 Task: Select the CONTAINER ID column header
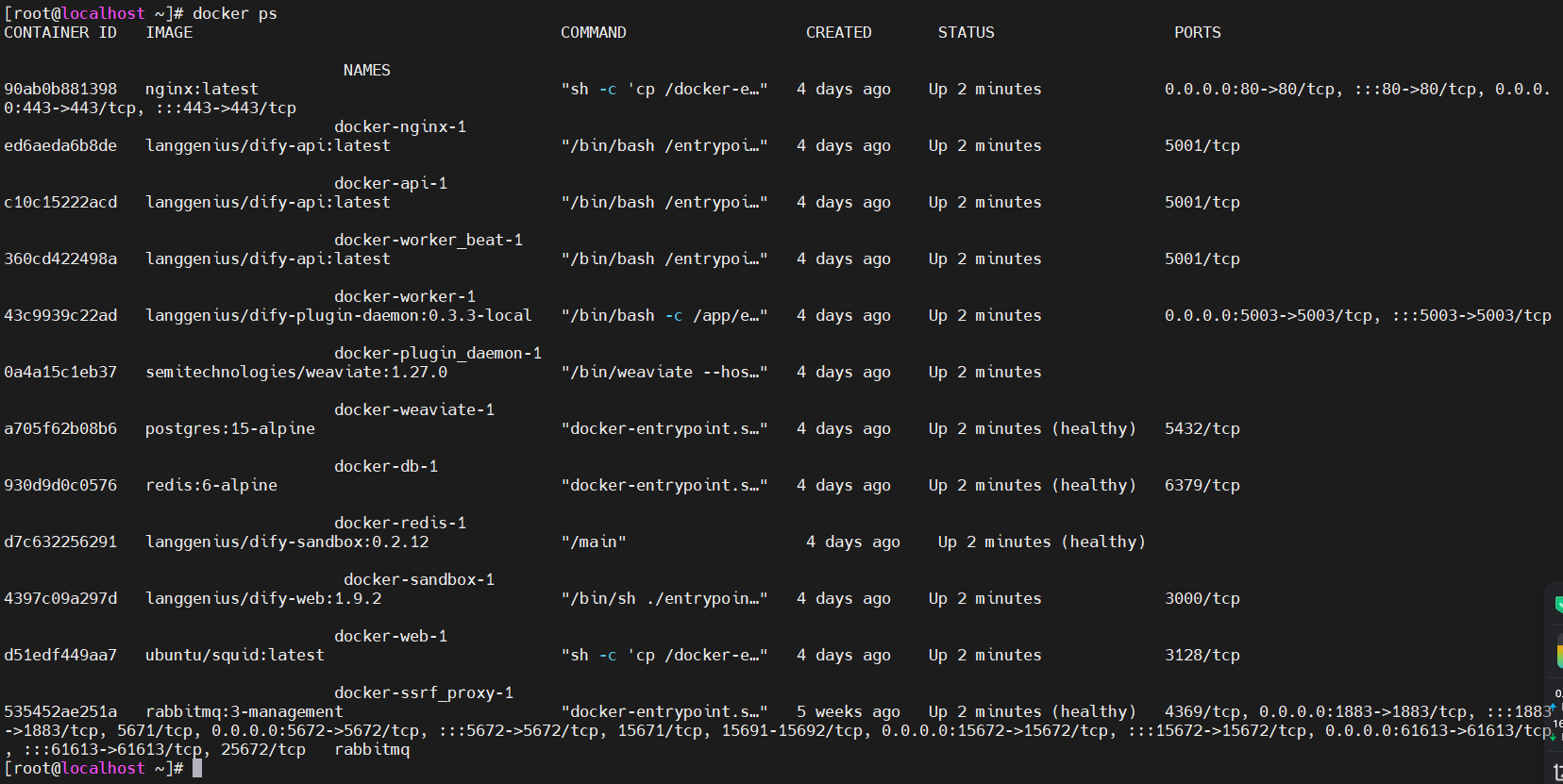tap(60, 32)
